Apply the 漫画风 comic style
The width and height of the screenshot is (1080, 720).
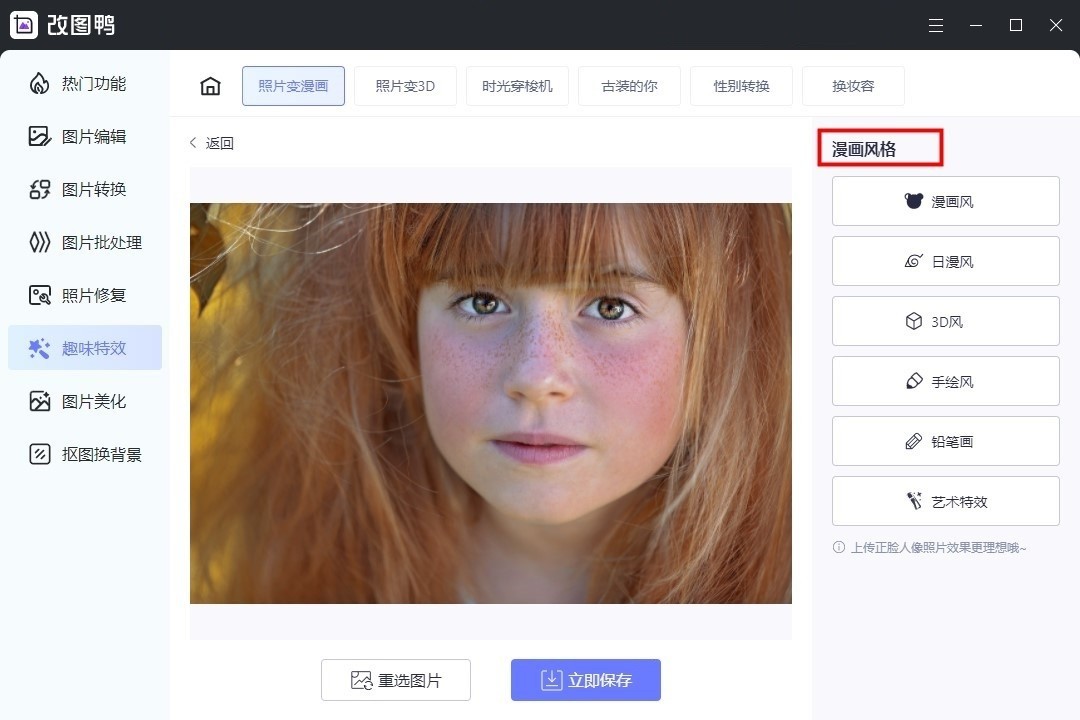(x=945, y=202)
